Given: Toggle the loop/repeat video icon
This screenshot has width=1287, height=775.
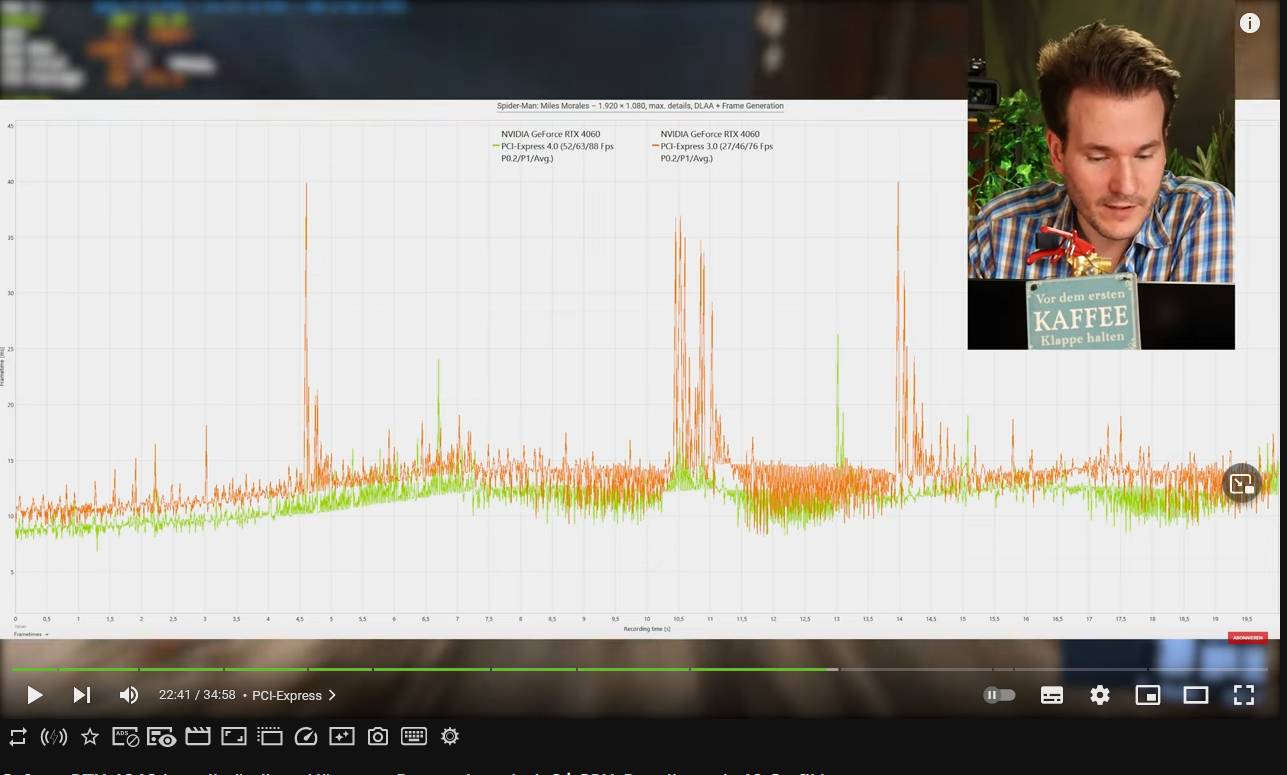Looking at the screenshot, I should [18, 737].
